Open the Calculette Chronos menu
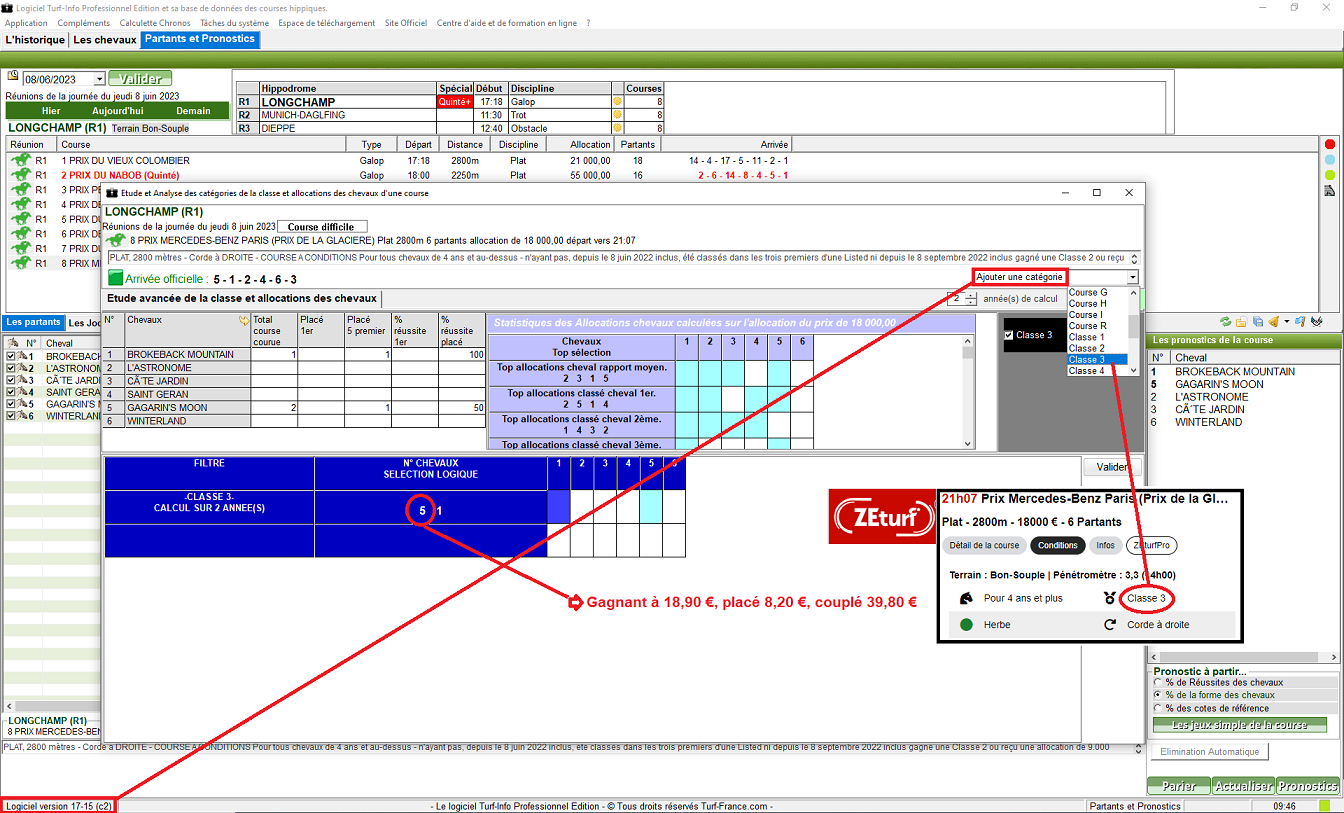This screenshot has height=813, width=1344. (153, 23)
